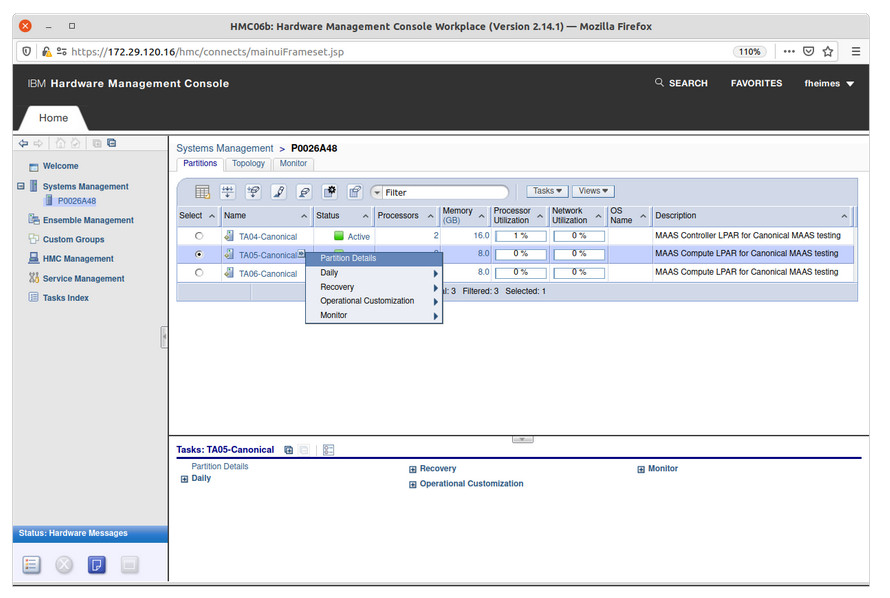This screenshot has height=598, width=890.
Task: Choose Partition Details in context menu
Action: (348, 259)
